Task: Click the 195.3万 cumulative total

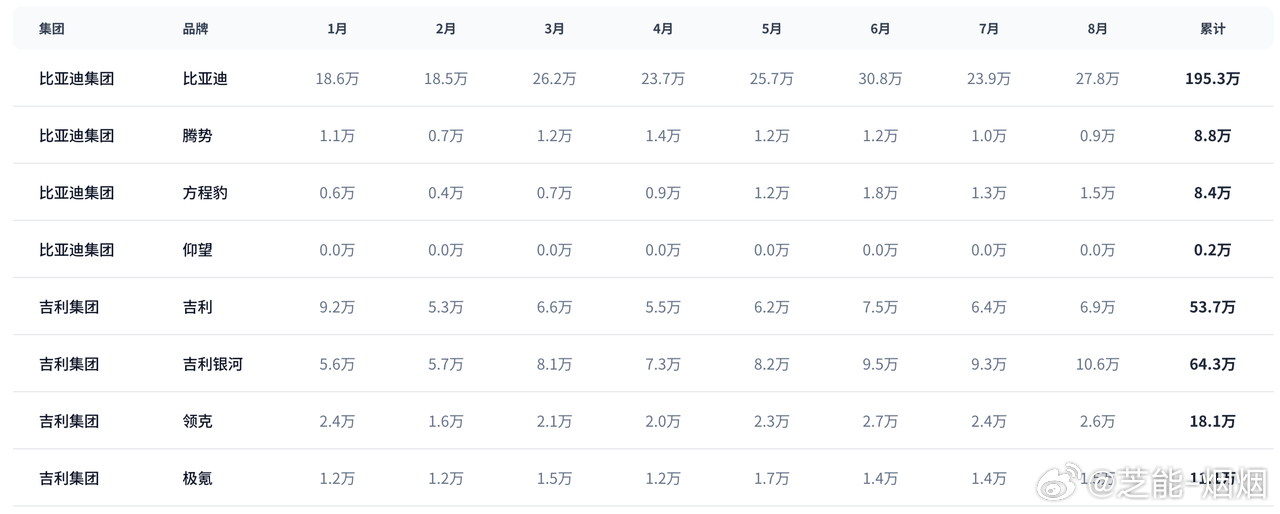Action: click(x=1212, y=78)
